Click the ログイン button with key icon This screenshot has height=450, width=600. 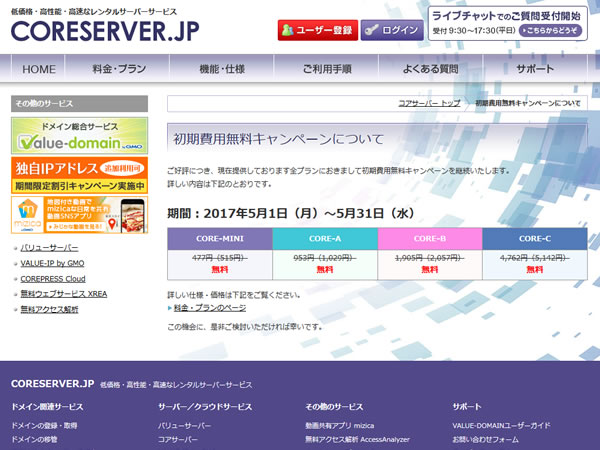(x=392, y=30)
